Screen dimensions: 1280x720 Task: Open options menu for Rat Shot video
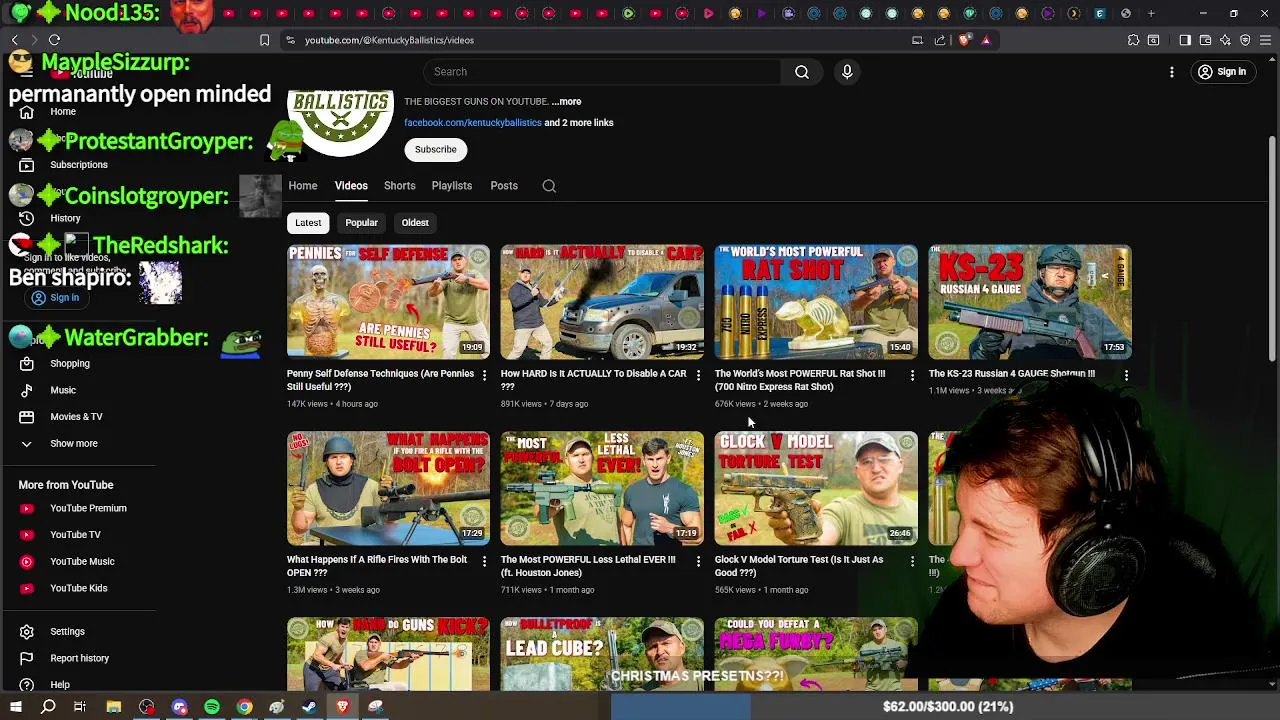[x=911, y=375]
